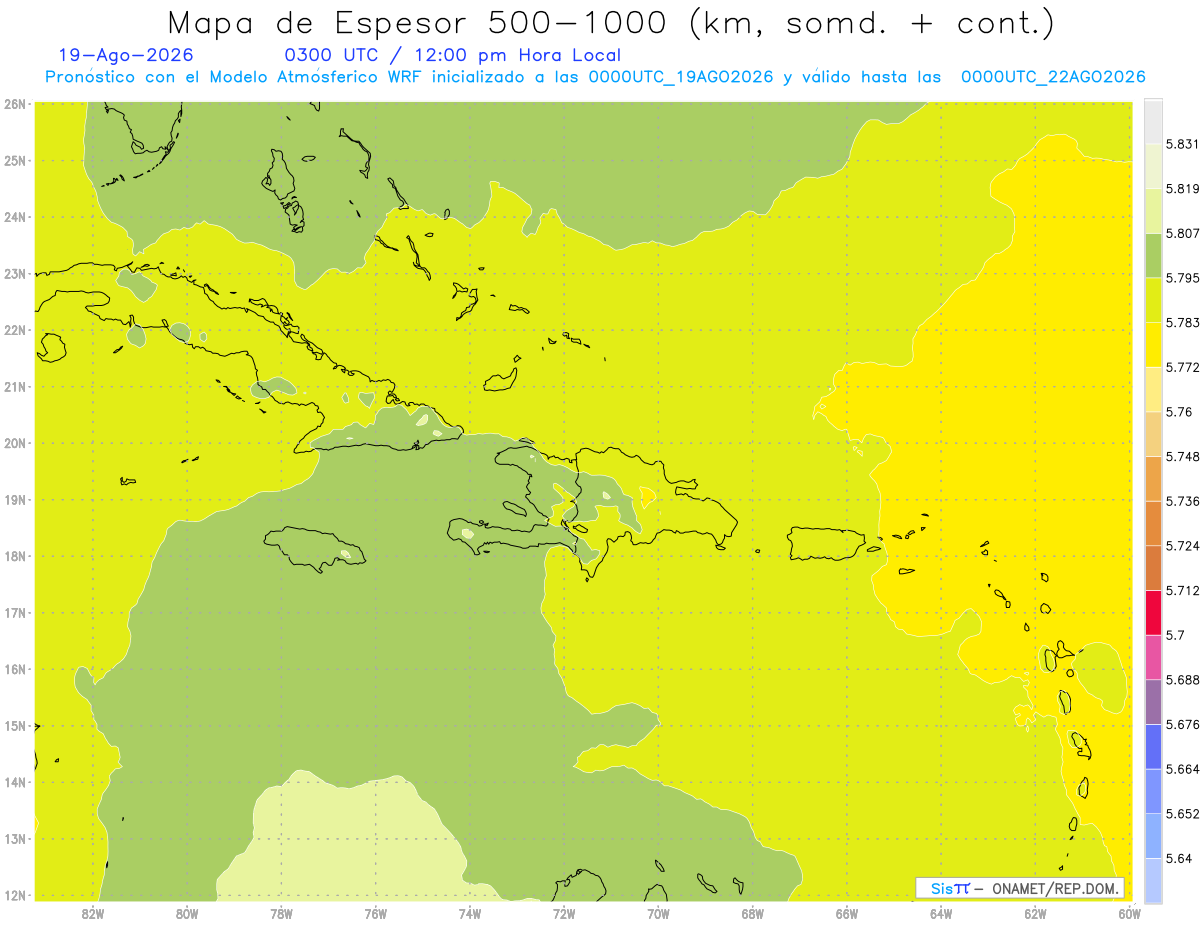Click legend value 5.795
Image resolution: width=1200 pixels, height=927 pixels.
[1182, 278]
